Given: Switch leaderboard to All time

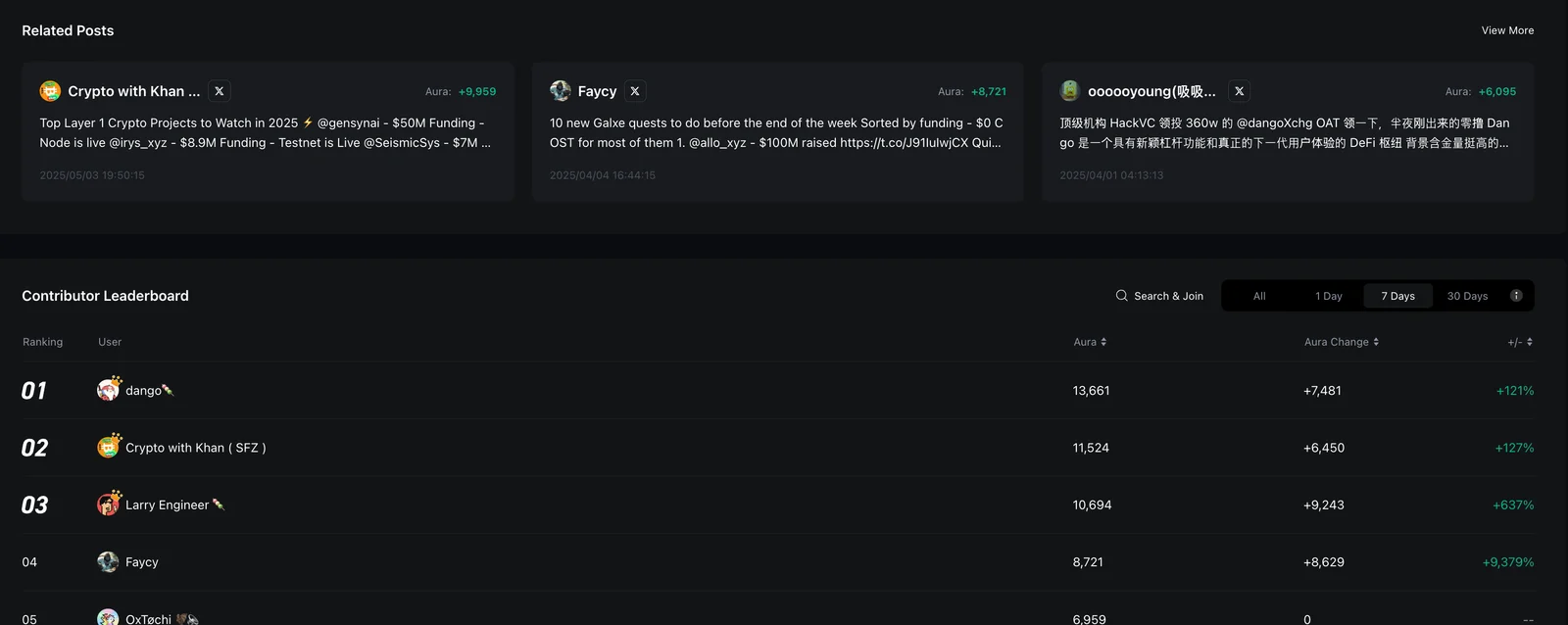Looking at the screenshot, I should [1259, 296].
